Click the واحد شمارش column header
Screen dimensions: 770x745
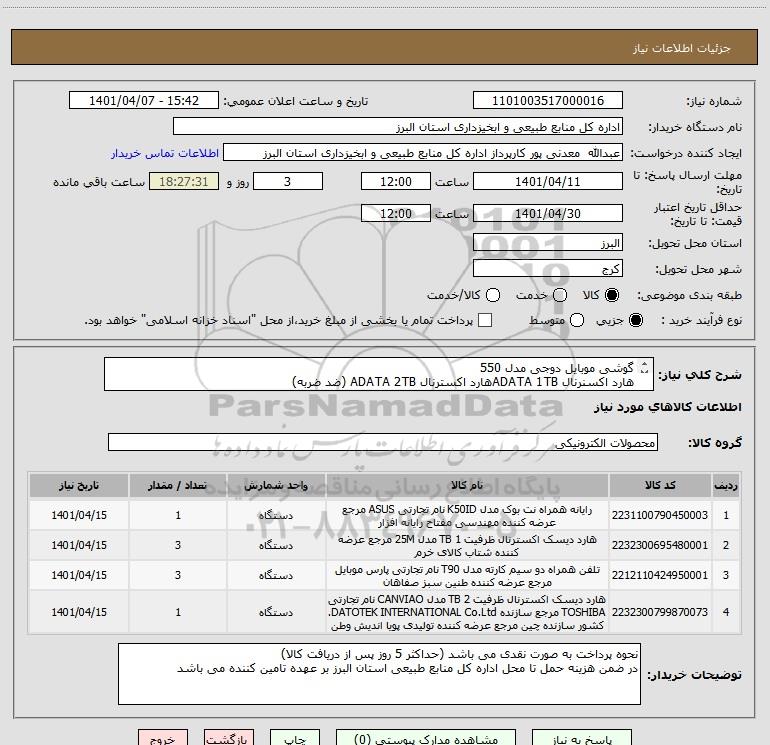pyautogui.click(x=276, y=485)
